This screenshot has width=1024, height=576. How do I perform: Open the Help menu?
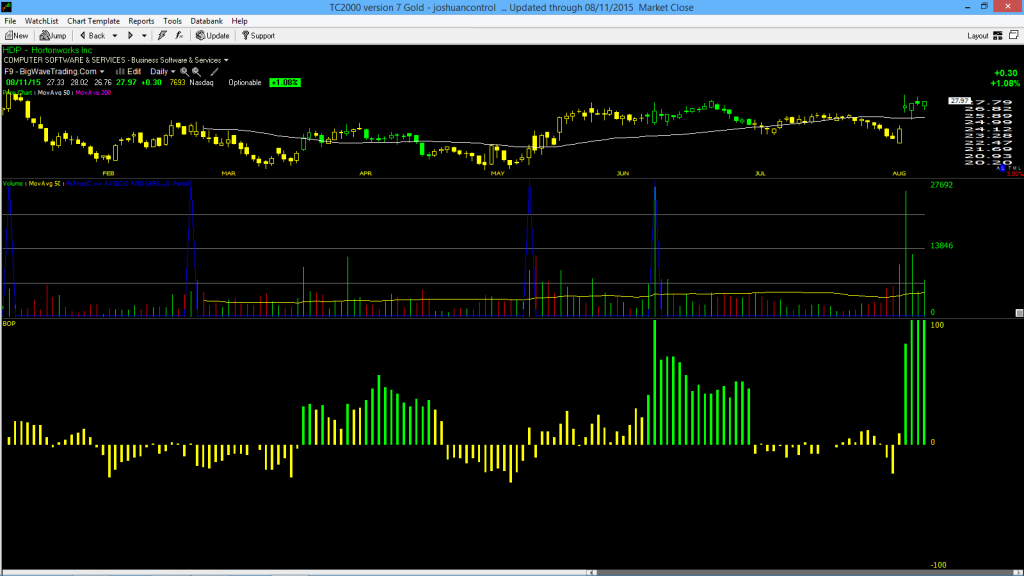click(x=240, y=21)
